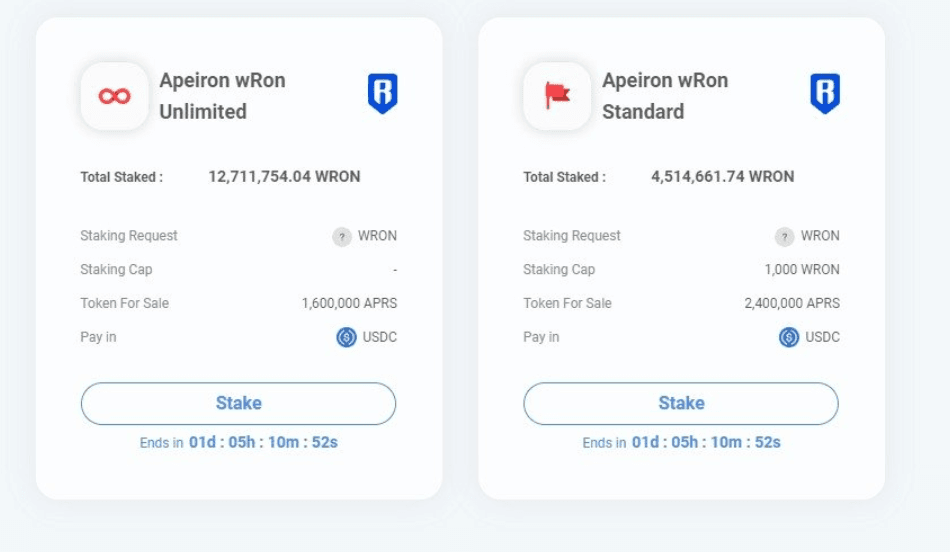Click the countdown timer on Unlimited card

click(x=263, y=442)
